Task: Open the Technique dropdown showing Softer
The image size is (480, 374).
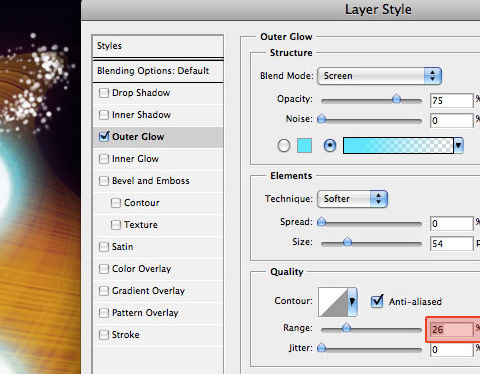Action: [352, 199]
